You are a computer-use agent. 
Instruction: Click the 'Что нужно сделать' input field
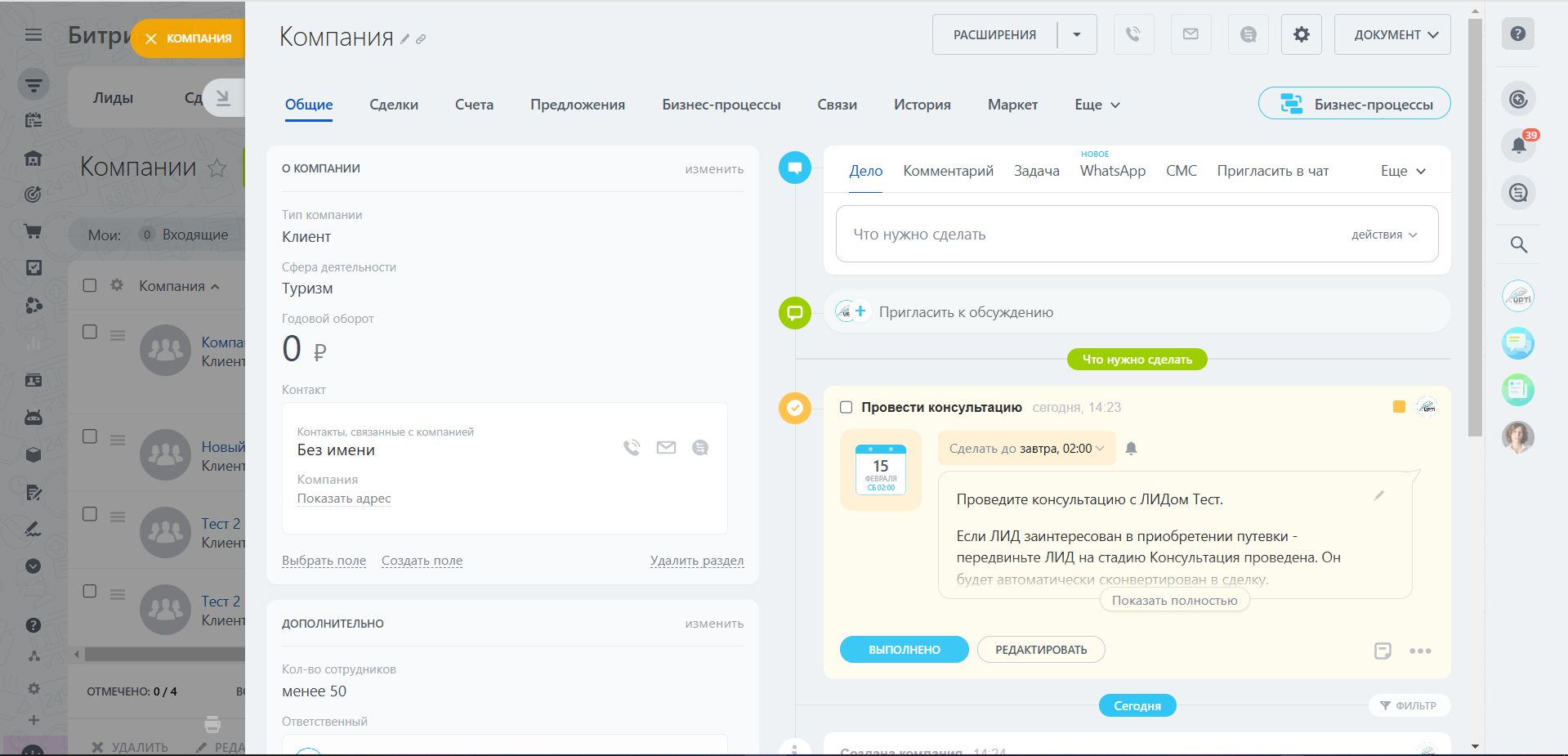click(1087, 235)
